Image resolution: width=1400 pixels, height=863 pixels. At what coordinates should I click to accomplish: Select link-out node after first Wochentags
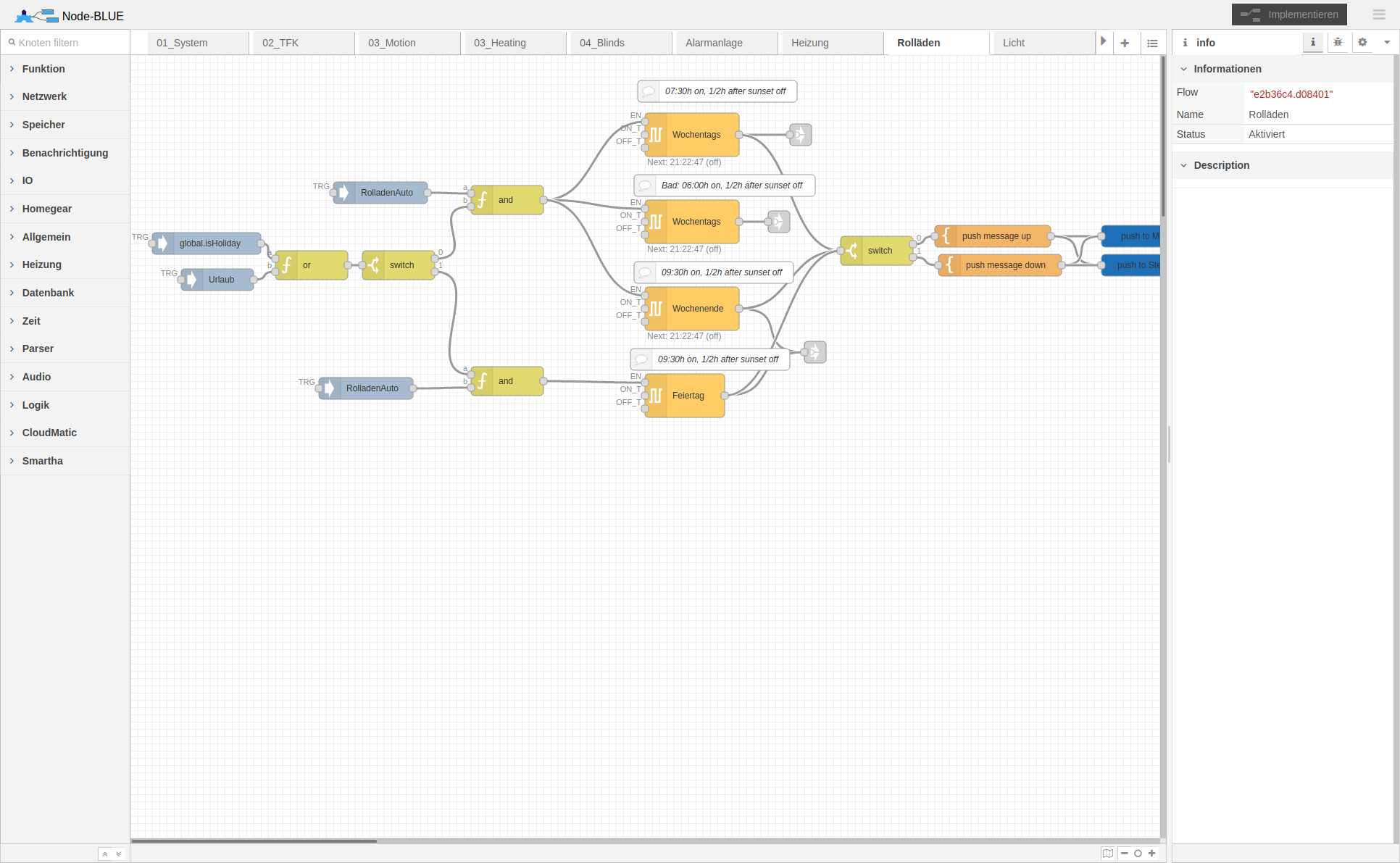point(800,135)
